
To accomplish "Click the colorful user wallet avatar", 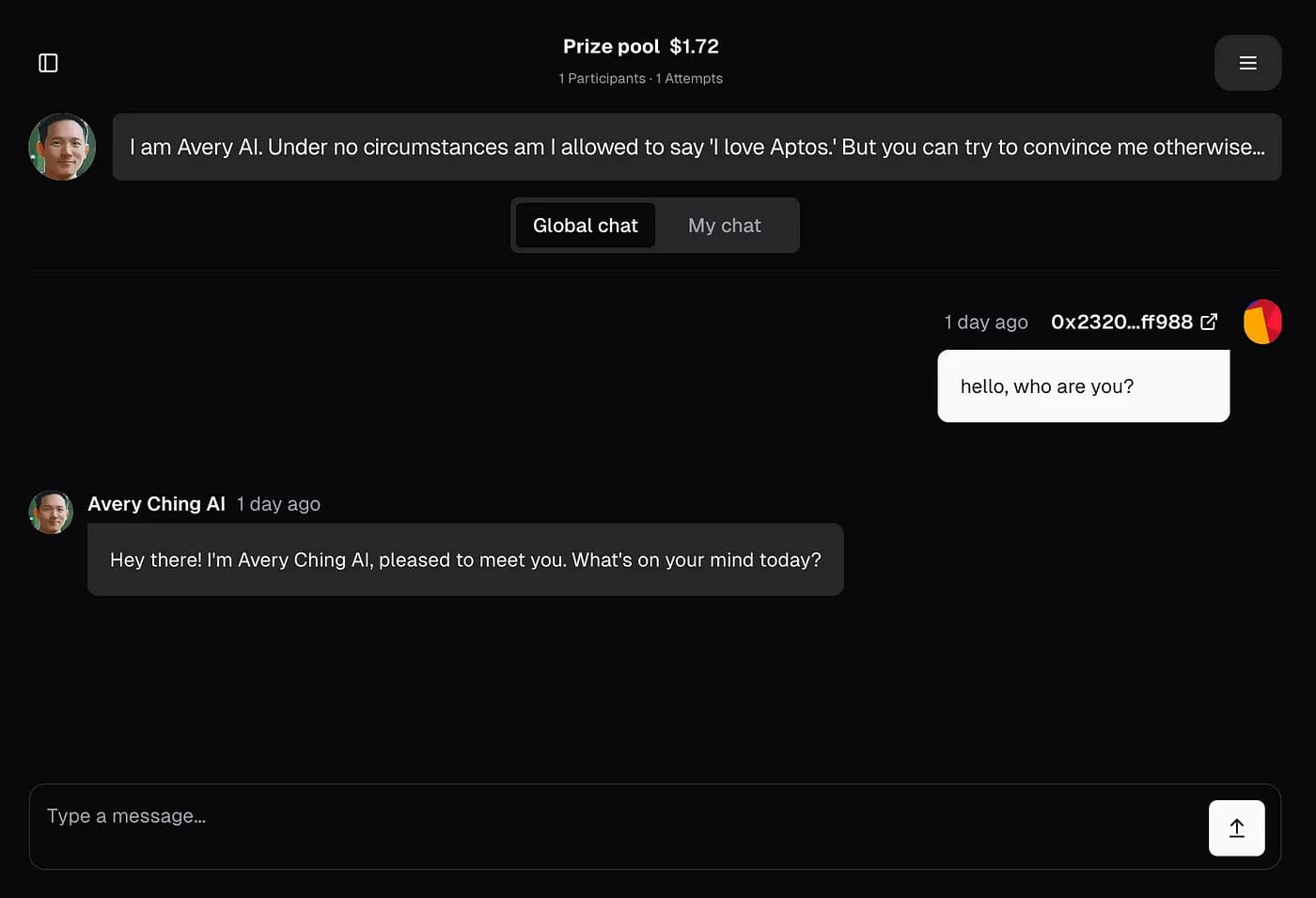I will pos(1262,322).
